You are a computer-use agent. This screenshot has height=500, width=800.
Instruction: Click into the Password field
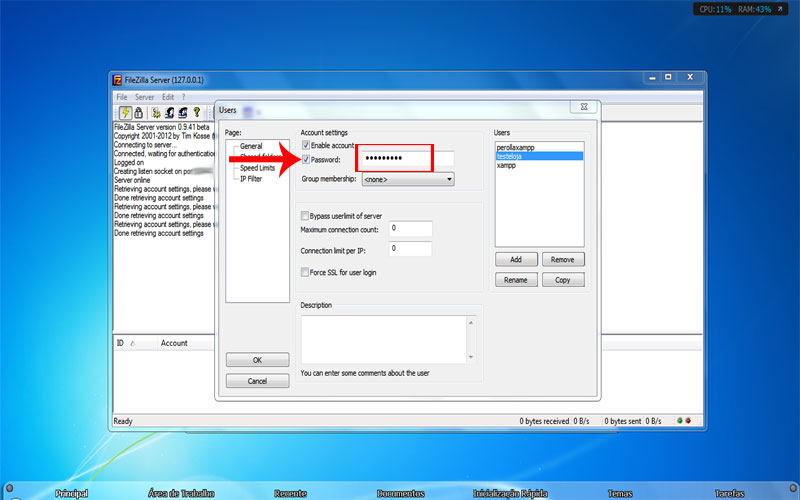tap(407, 159)
